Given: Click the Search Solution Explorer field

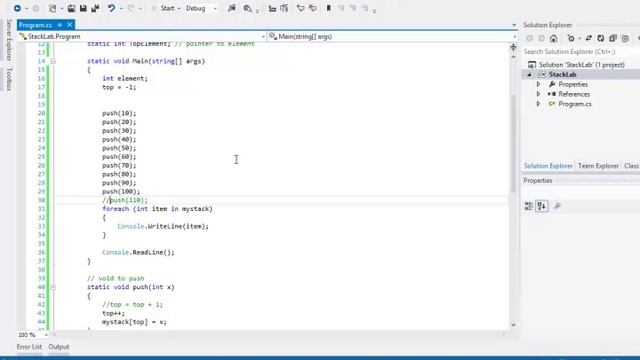Looking at the screenshot, I should click(581, 52).
